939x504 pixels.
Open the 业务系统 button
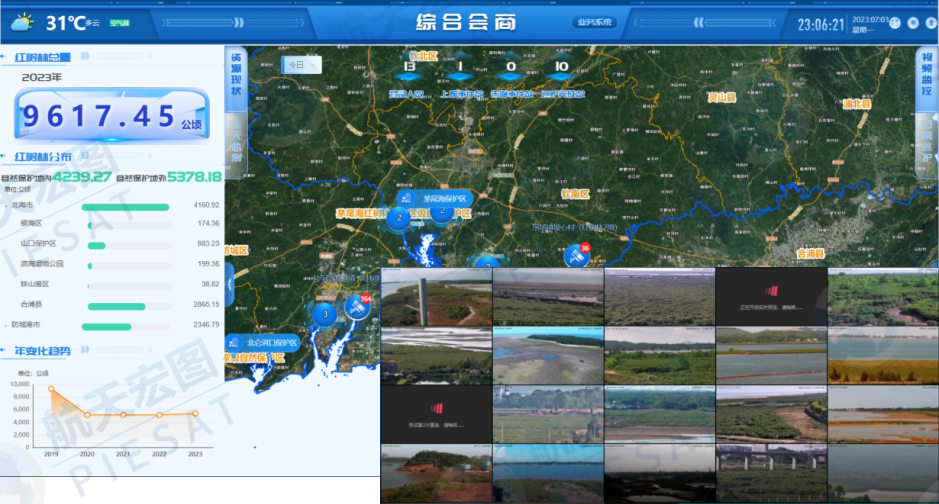tap(595, 22)
